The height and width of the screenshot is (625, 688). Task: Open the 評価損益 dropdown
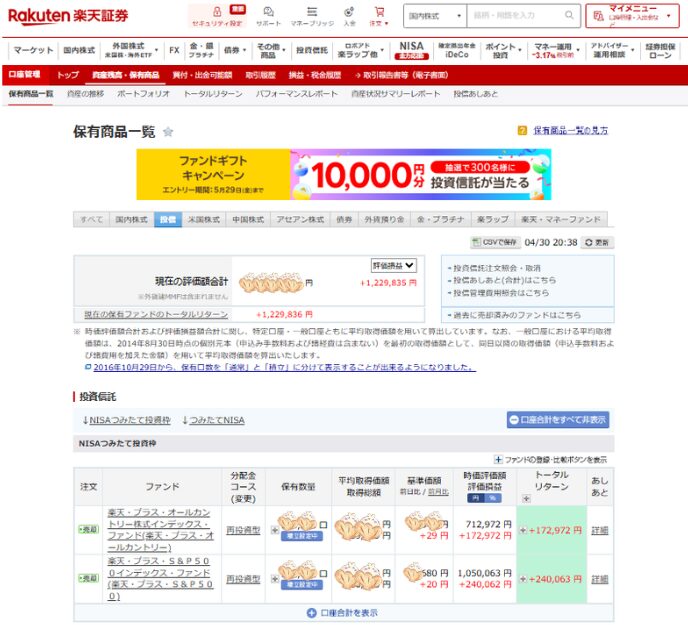pyautogui.click(x=394, y=266)
